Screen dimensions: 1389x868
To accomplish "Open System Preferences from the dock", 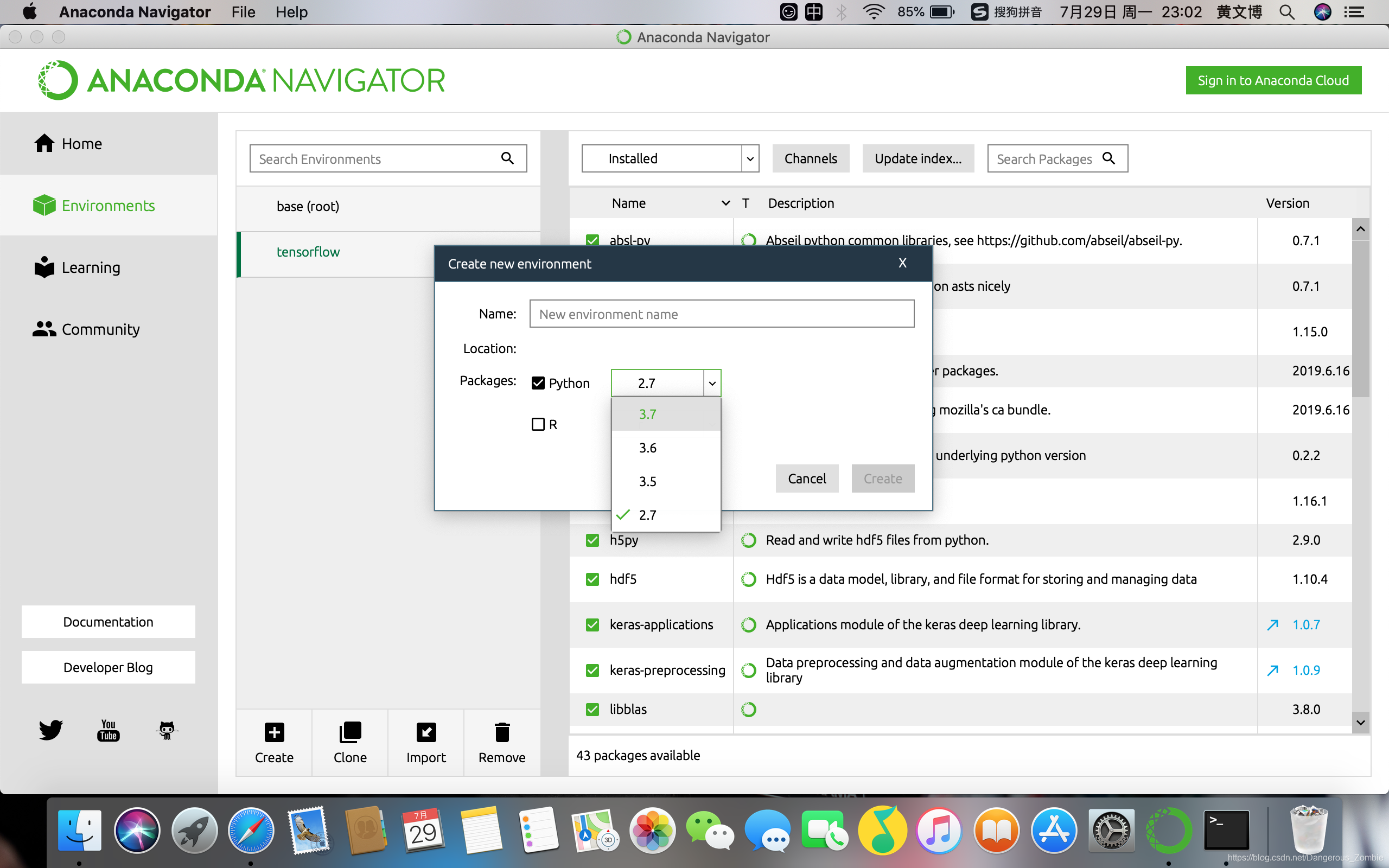I will [x=1111, y=830].
